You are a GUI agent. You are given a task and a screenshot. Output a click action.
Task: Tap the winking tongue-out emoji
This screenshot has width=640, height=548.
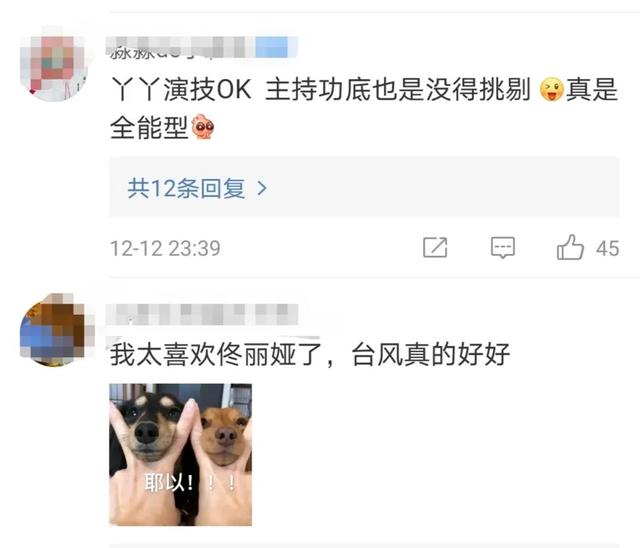click(x=551, y=90)
